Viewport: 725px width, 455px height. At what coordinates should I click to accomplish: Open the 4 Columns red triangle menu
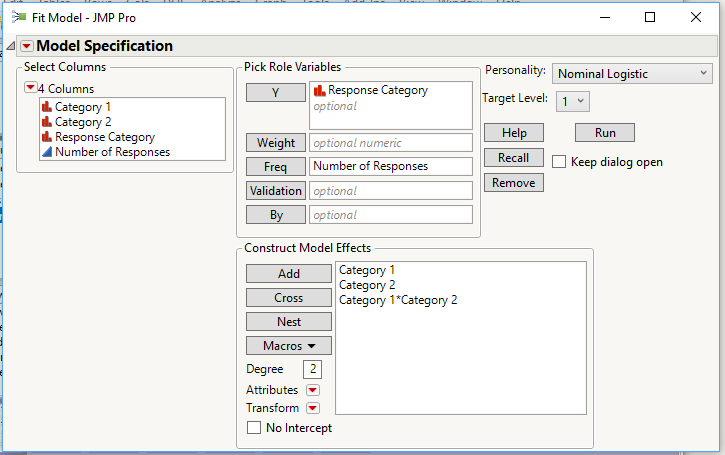tap(30, 89)
